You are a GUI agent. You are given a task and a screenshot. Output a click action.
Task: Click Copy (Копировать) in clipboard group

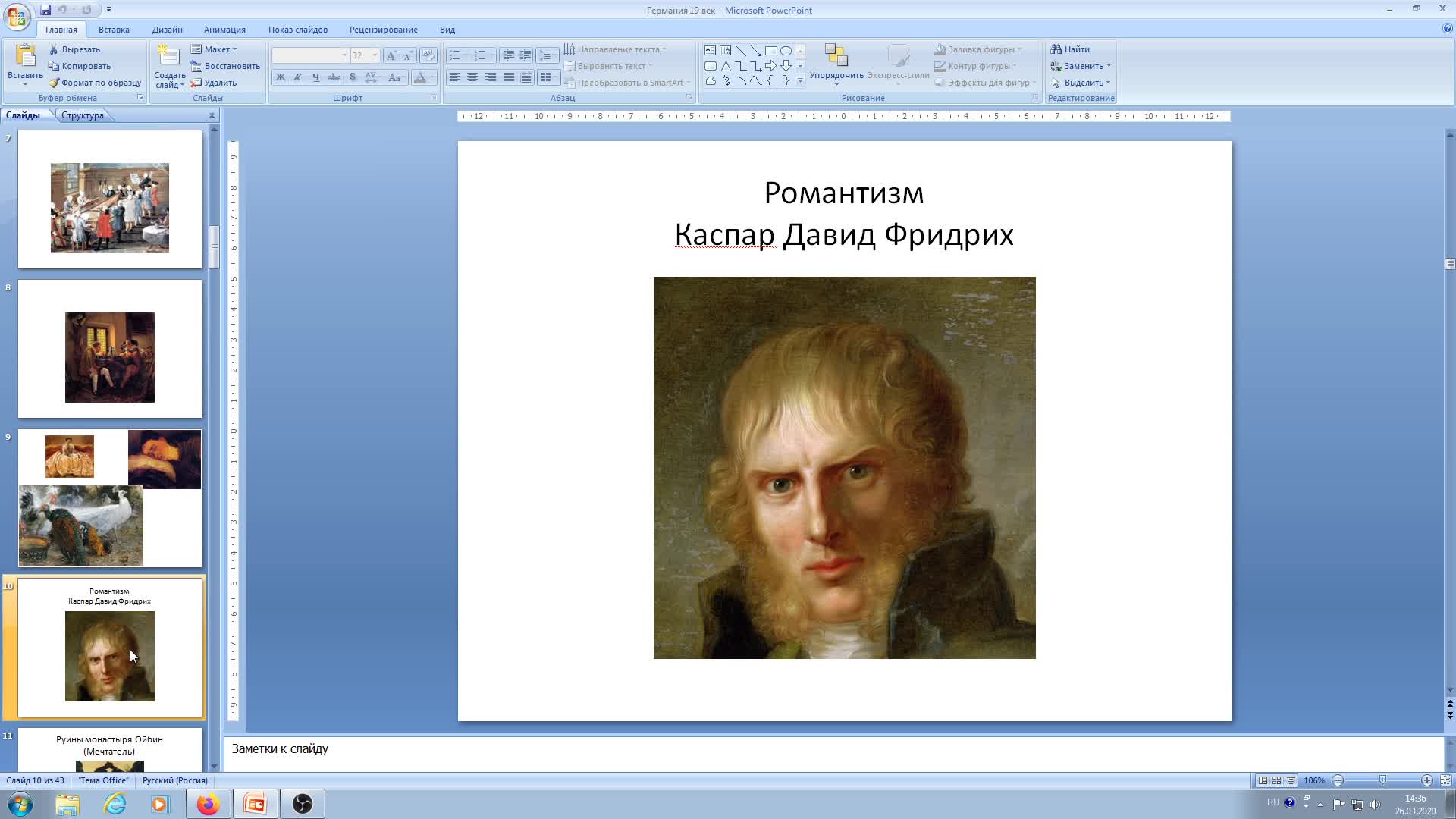point(80,66)
